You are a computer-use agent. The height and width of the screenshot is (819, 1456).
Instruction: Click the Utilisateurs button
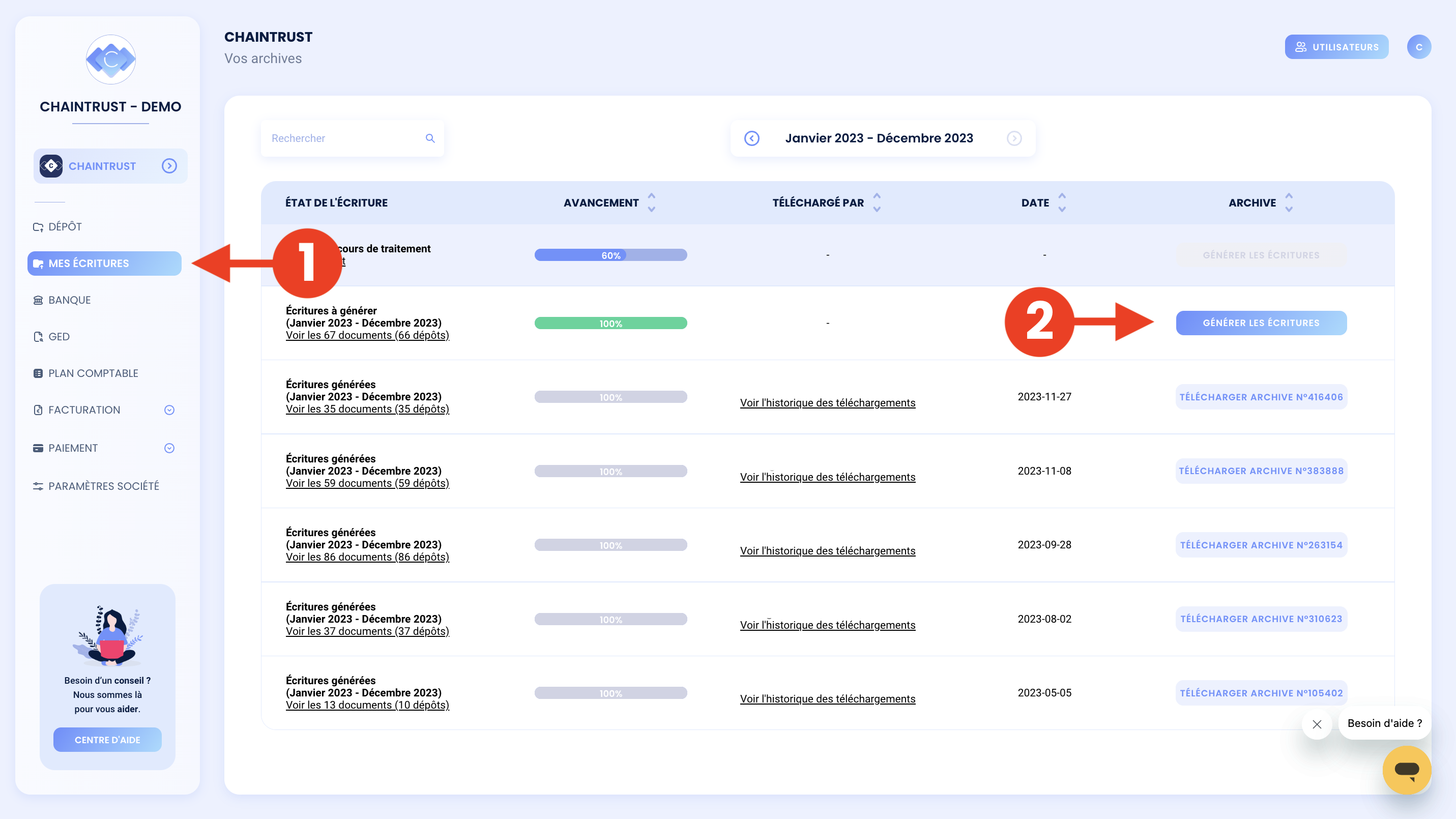(x=1336, y=47)
